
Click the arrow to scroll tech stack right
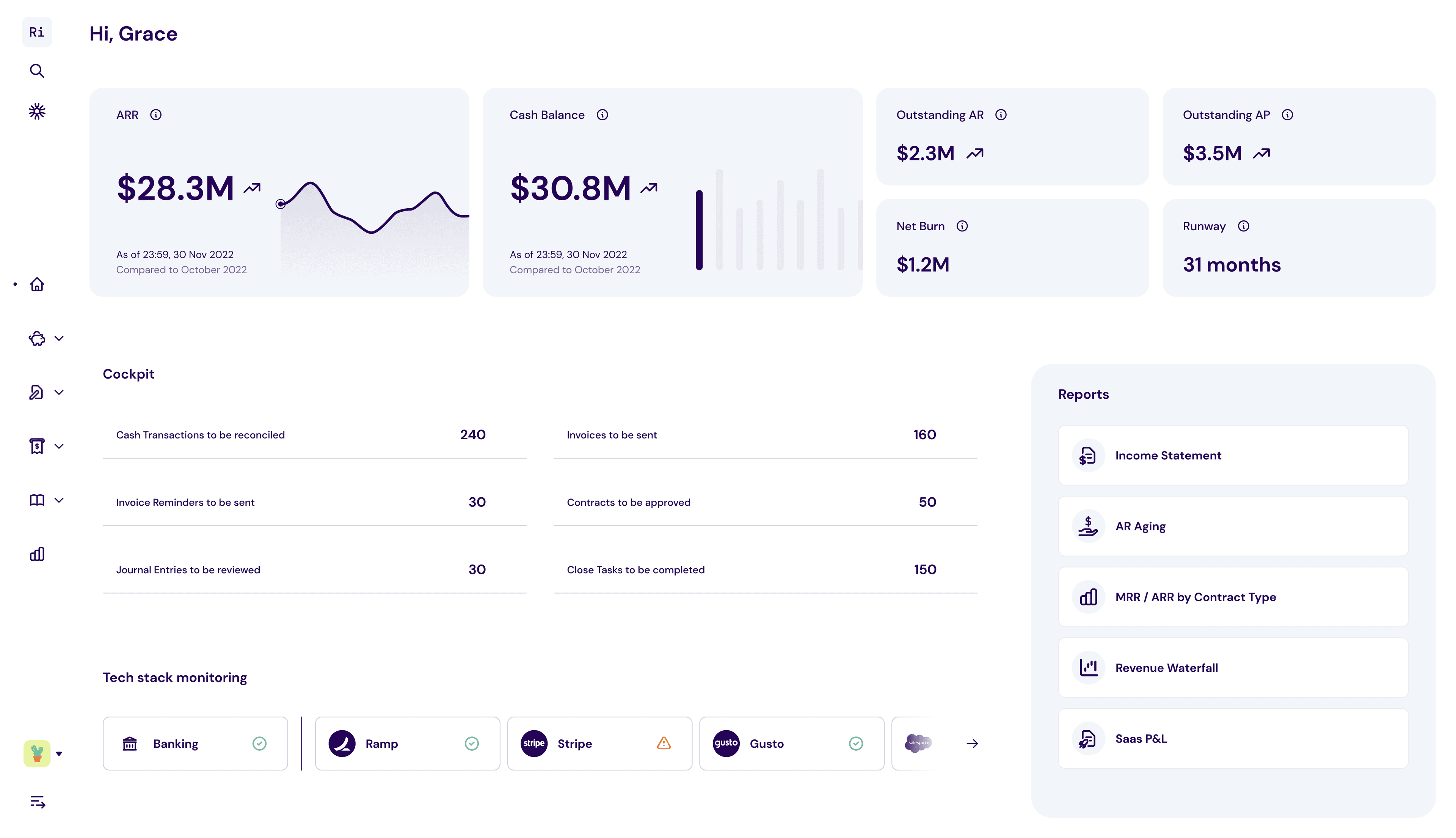tap(972, 744)
